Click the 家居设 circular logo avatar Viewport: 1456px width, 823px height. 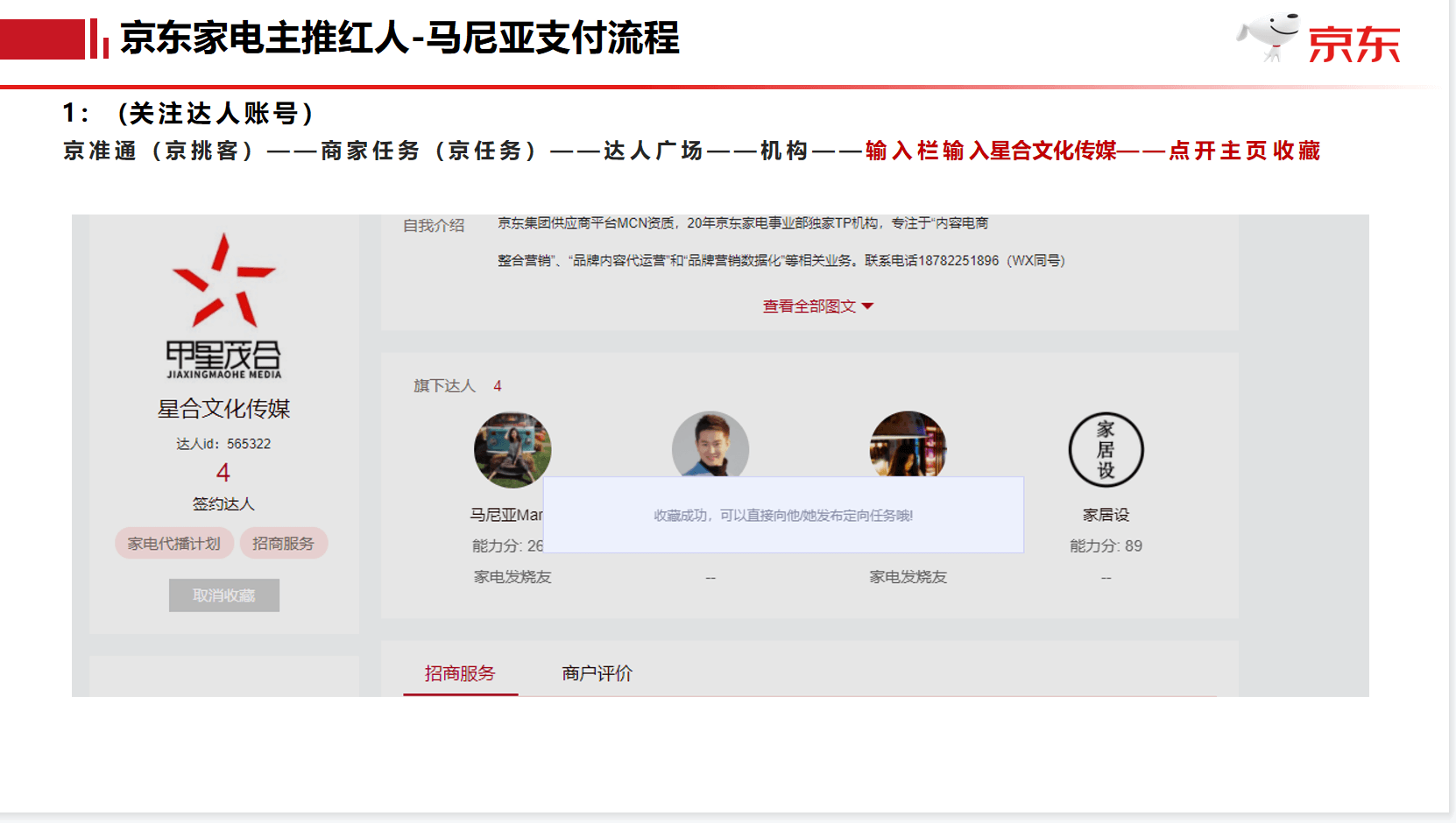(x=1106, y=450)
